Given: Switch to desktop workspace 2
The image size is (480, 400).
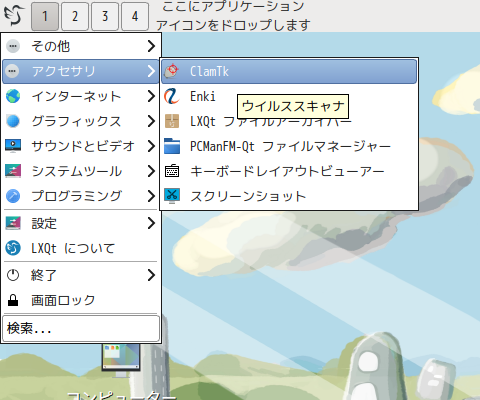Looking at the screenshot, I should [x=75, y=16].
